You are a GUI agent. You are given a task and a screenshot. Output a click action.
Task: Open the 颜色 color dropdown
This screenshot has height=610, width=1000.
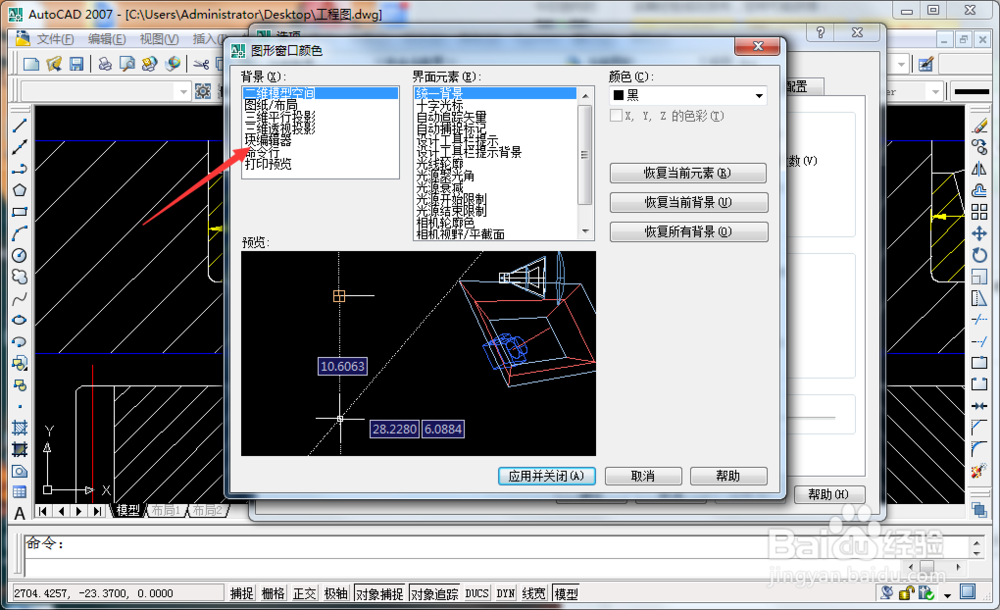click(759, 96)
